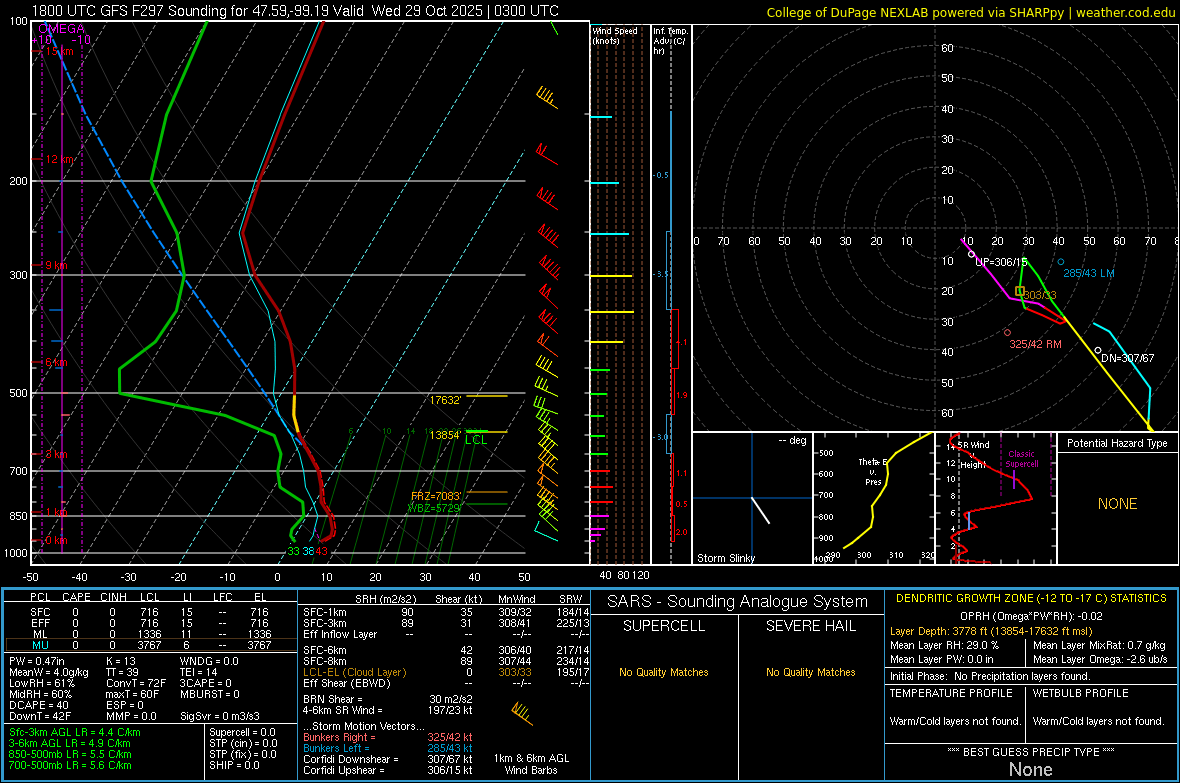The height and width of the screenshot is (783, 1180).
Task: Click the SHIP = 0.0 value
Action: click(234, 766)
